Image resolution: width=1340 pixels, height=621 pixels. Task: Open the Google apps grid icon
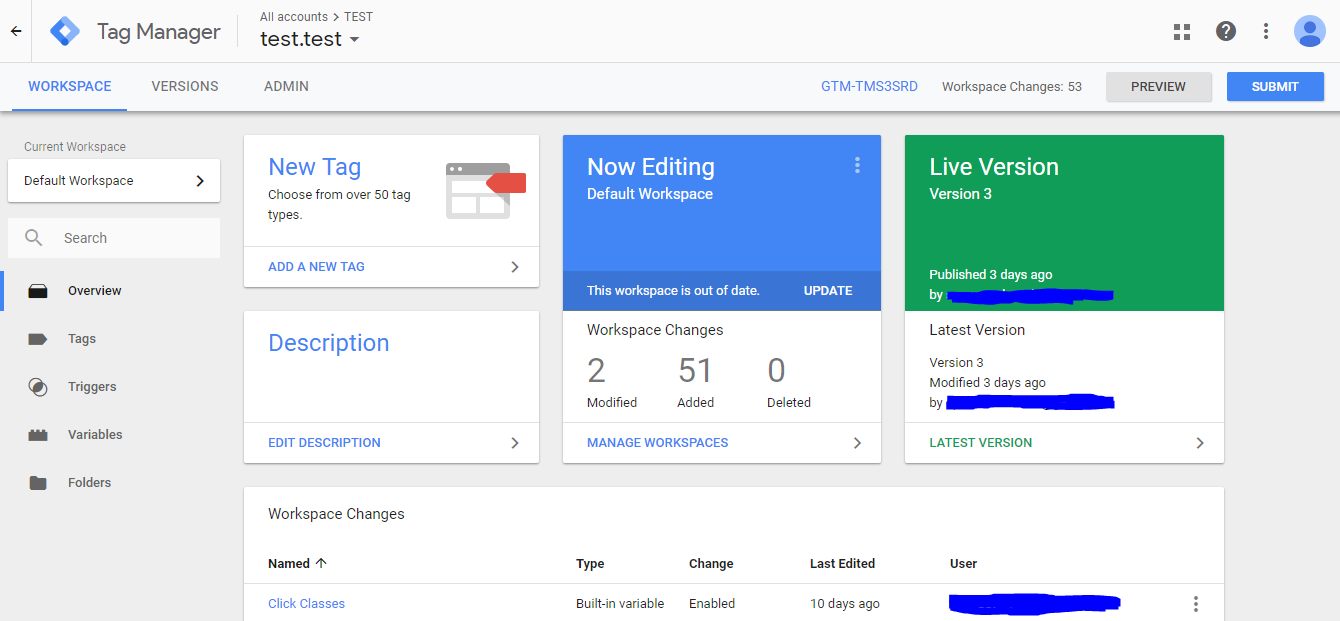point(1182,31)
